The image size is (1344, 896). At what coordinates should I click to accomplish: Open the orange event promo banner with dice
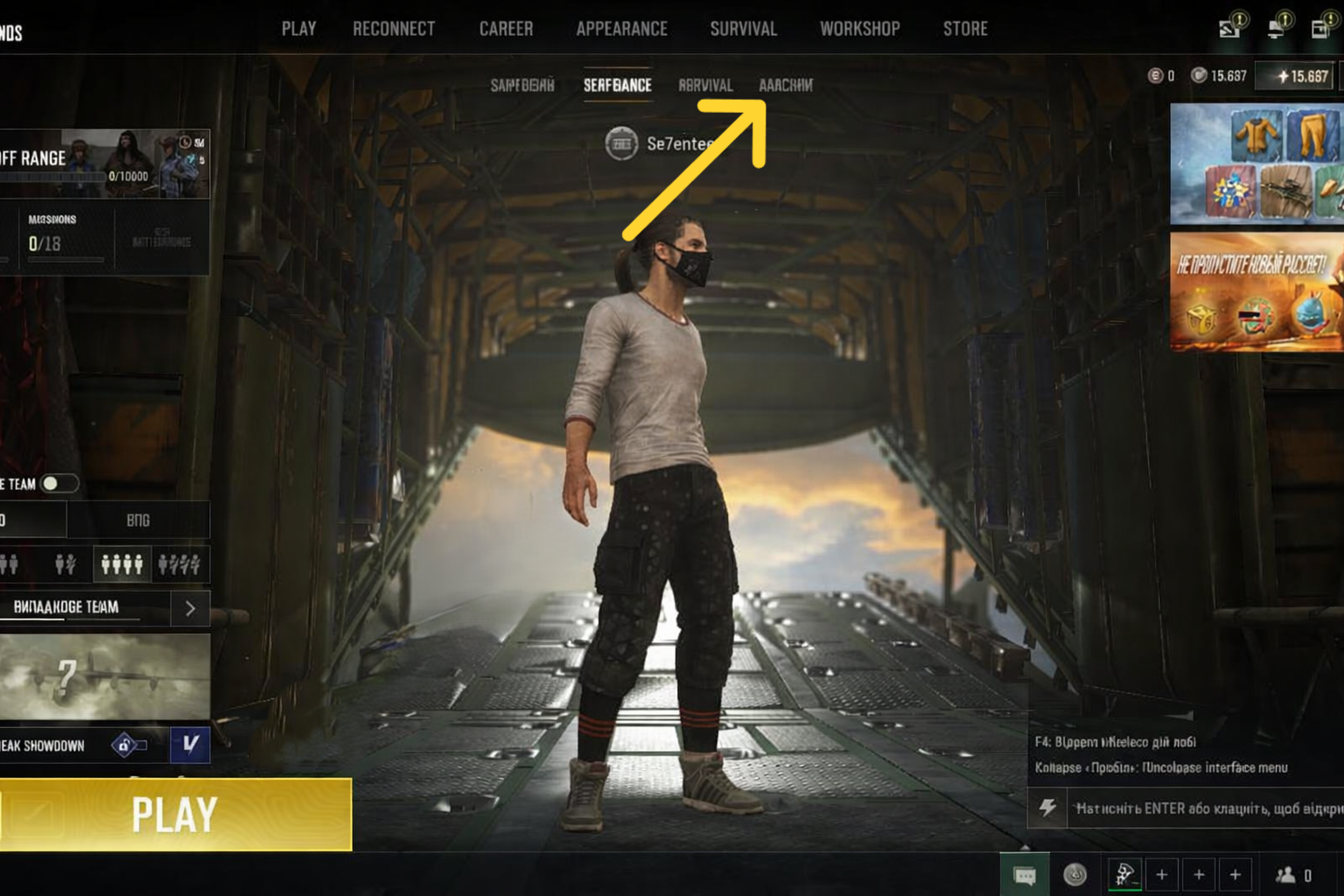(x=1257, y=291)
